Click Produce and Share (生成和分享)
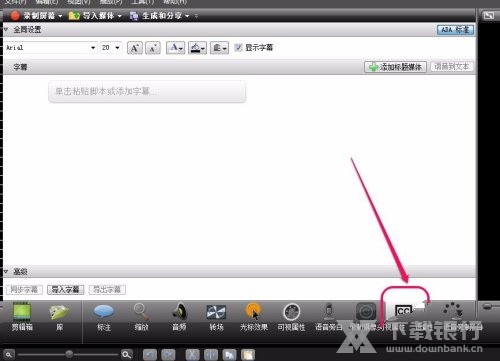 click(x=156, y=16)
